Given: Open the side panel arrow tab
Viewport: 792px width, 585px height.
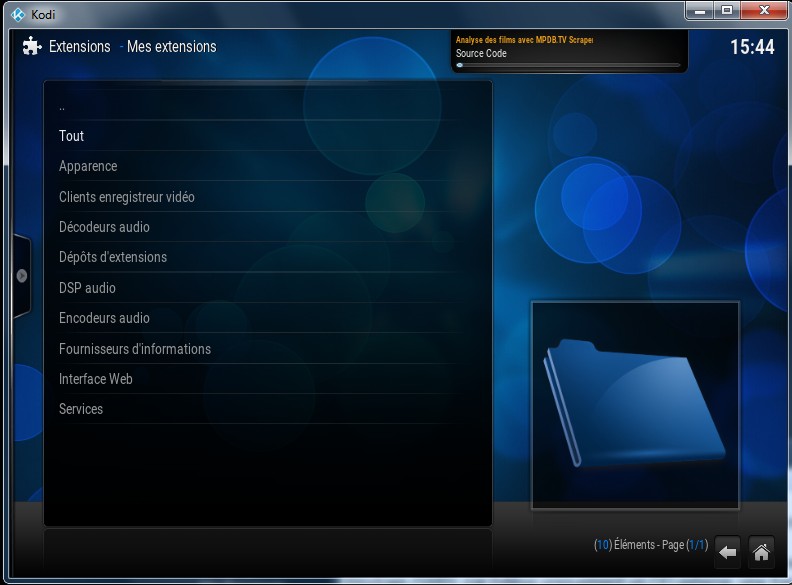Looking at the screenshot, I should point(21,276).
